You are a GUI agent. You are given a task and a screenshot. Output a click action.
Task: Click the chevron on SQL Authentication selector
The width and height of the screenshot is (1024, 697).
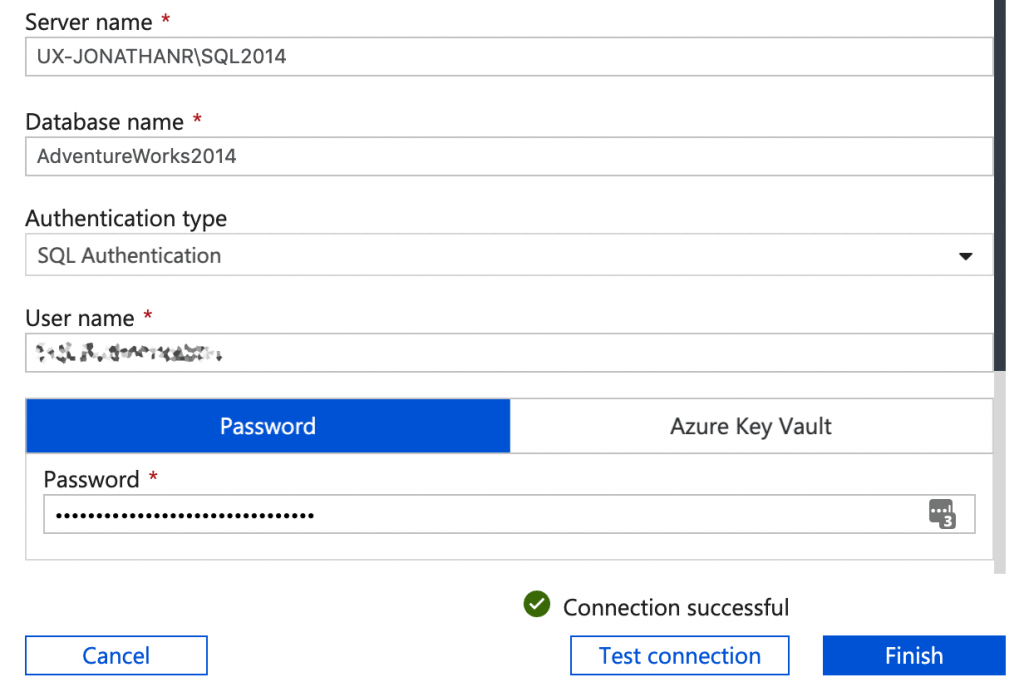tap(966, 256)
